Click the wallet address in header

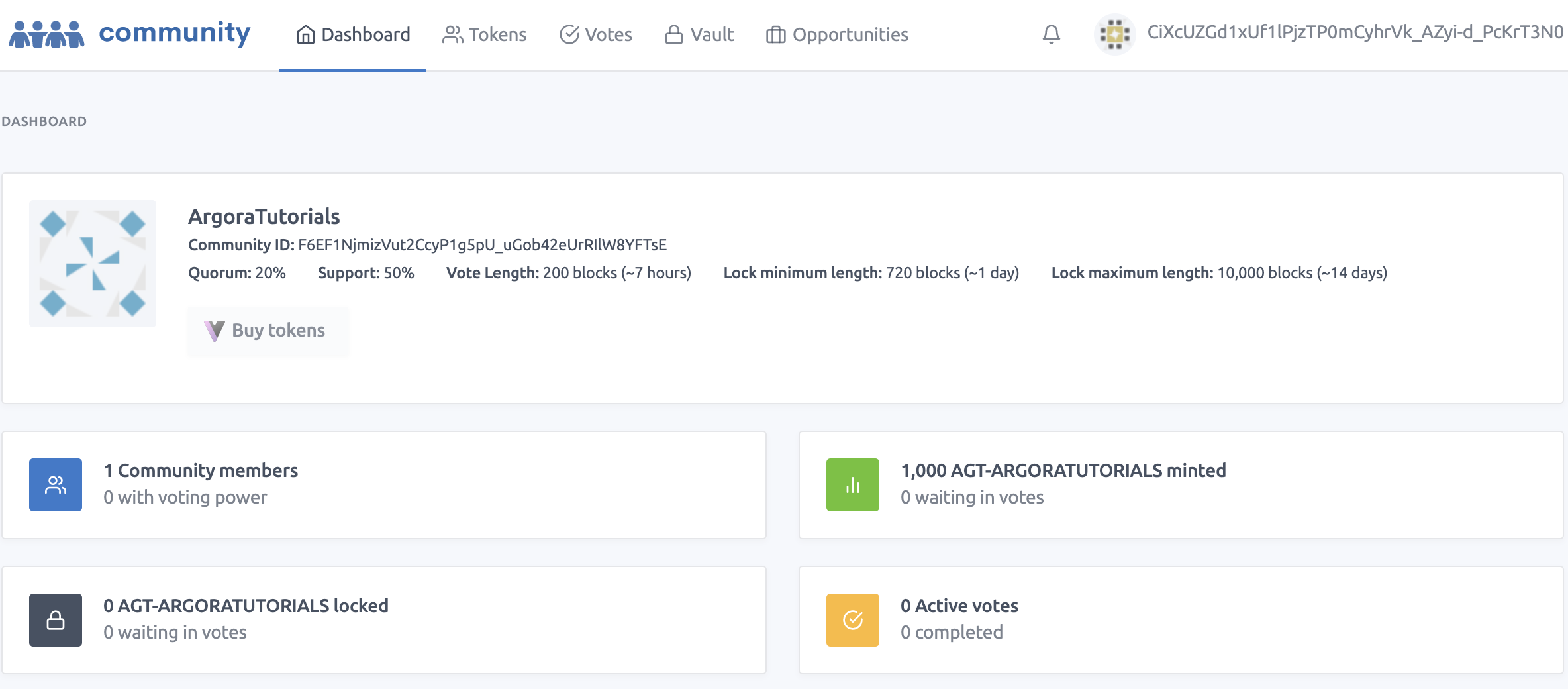click(x=1355, y=33)
